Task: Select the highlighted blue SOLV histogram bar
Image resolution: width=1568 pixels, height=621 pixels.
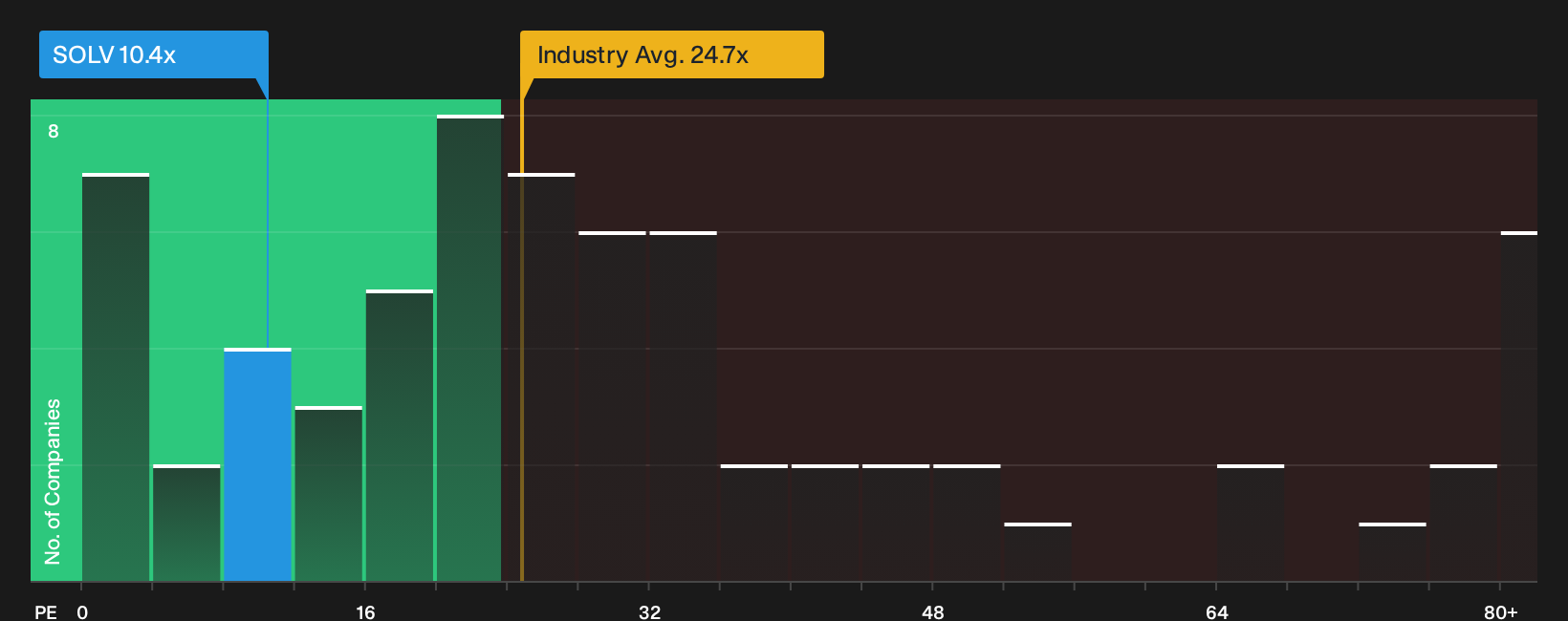Action: click(x=257, y=464)
